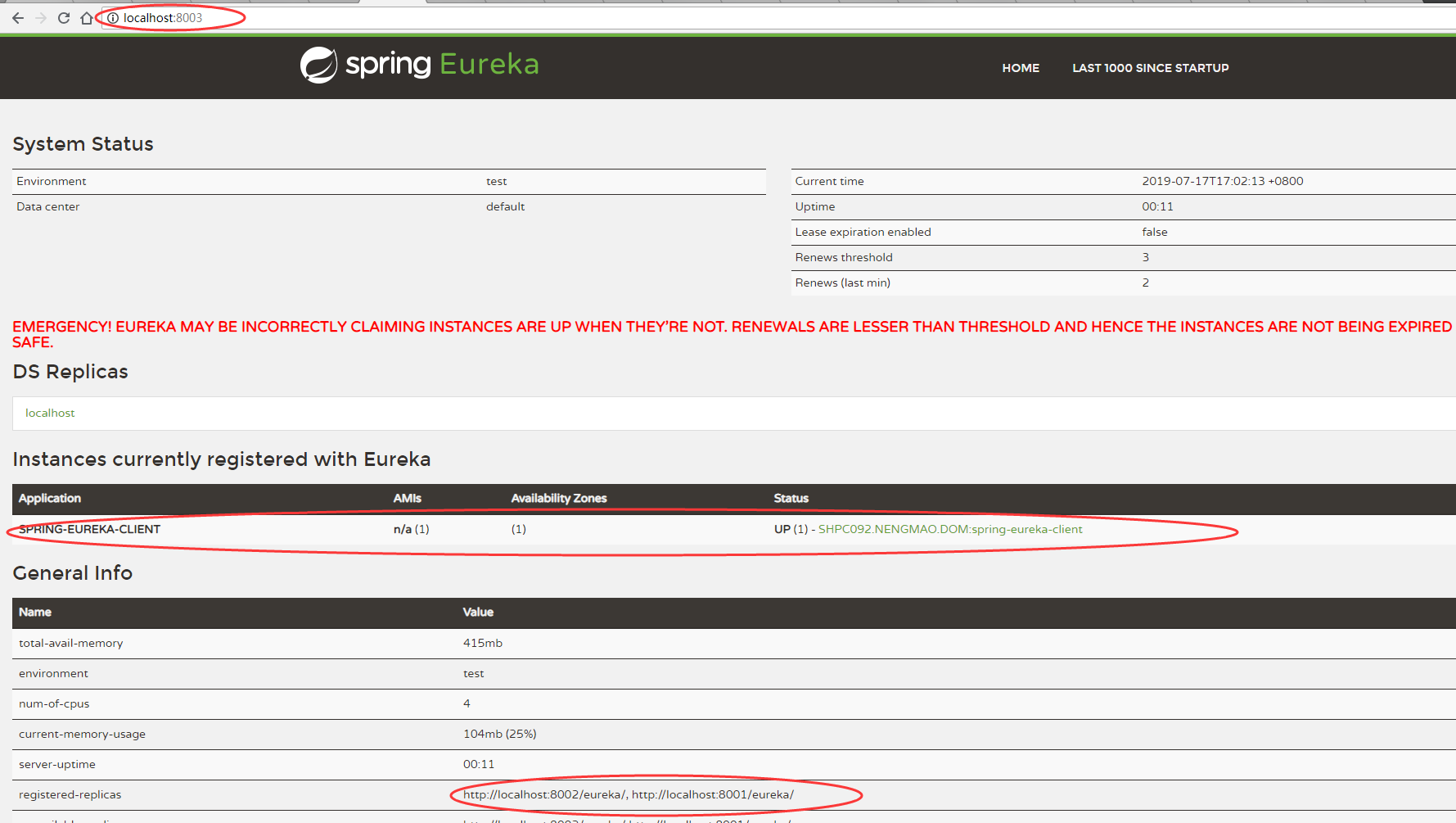
Task: Click Data center value 'default'
Action: click(x=505, y=207)
